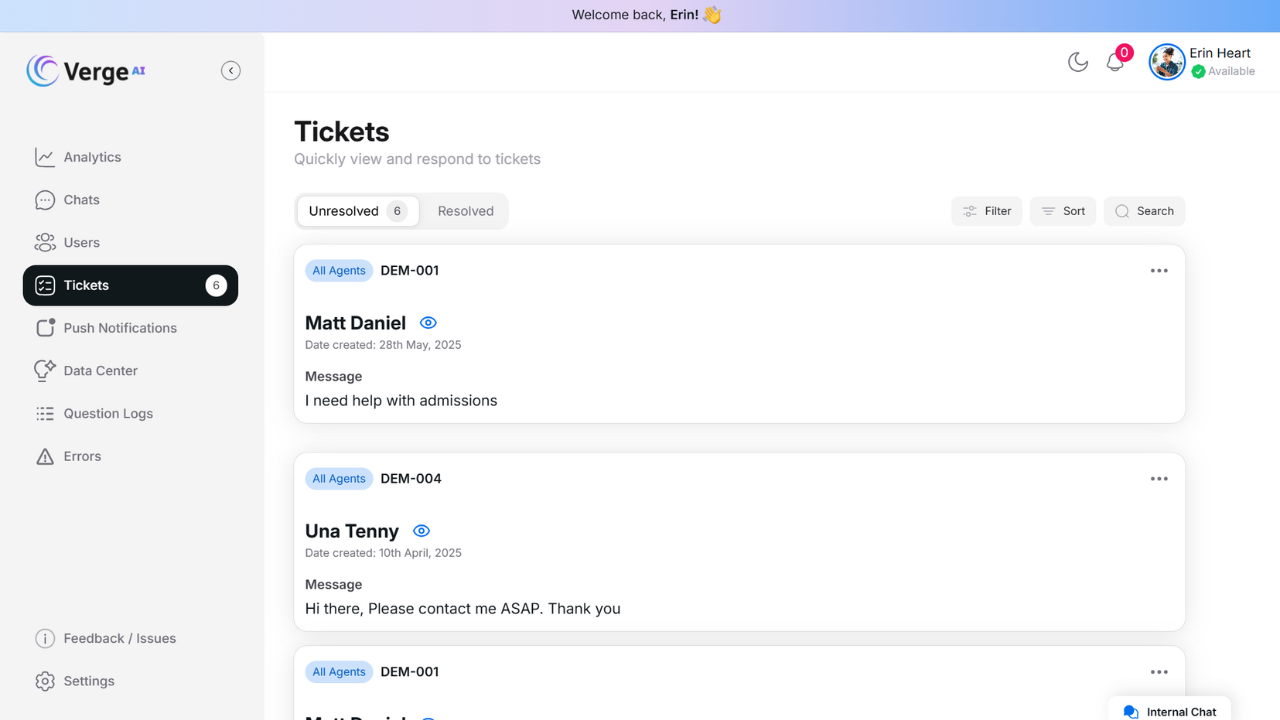The image size is (1280, 720).
Task: Toggle dark mode with the moon icon
Action: pos(1078,62)
